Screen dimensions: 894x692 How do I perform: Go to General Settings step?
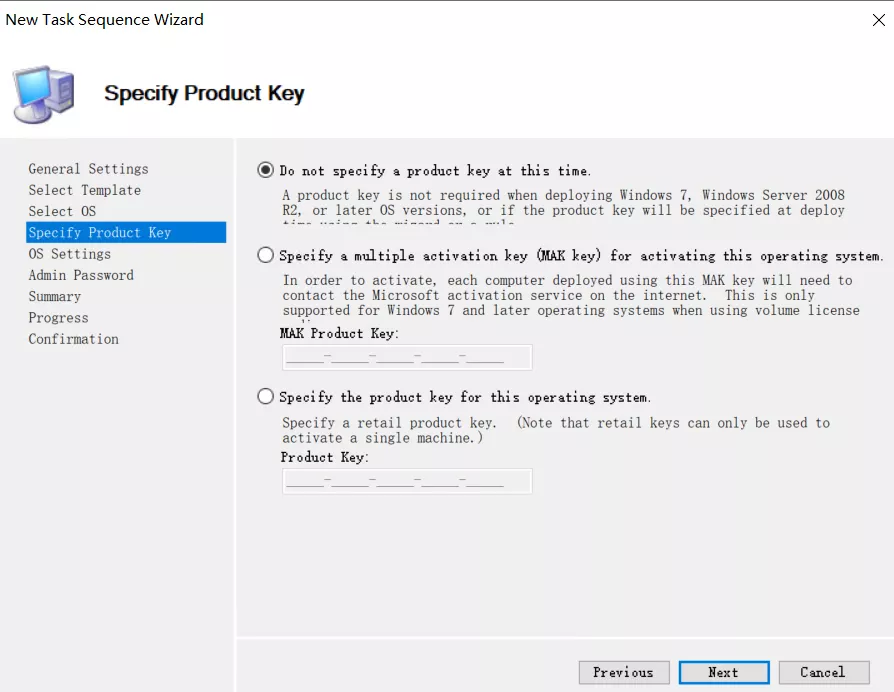click(x=88, y=169)
